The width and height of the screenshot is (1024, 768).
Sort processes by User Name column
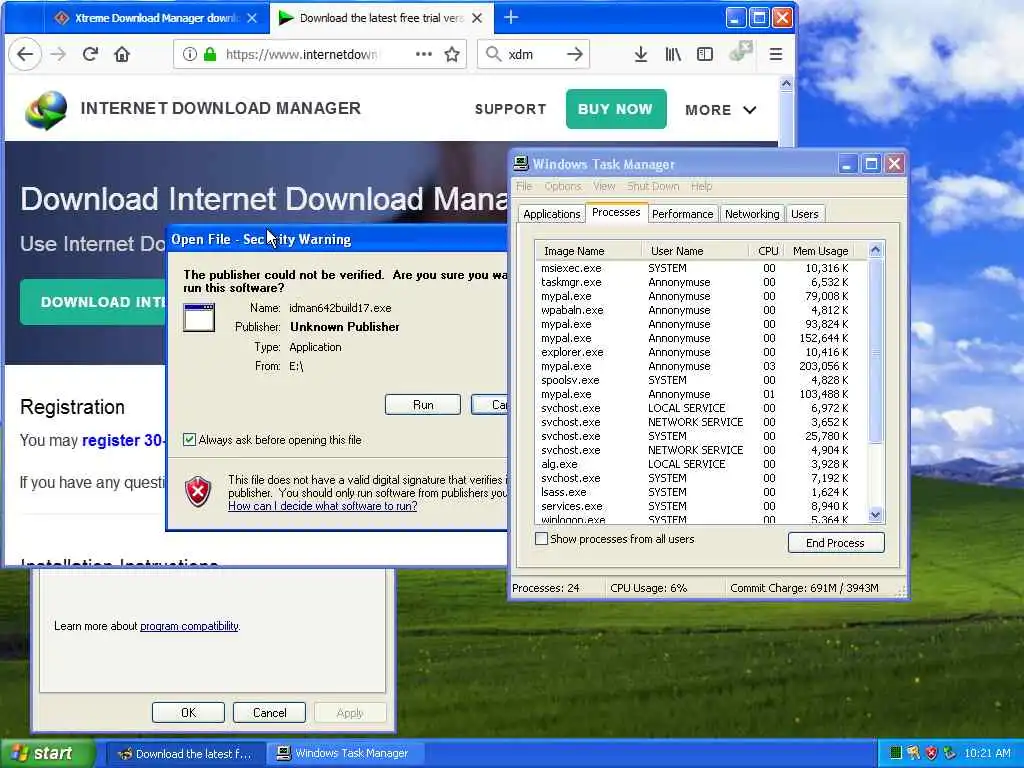point(695,251)
